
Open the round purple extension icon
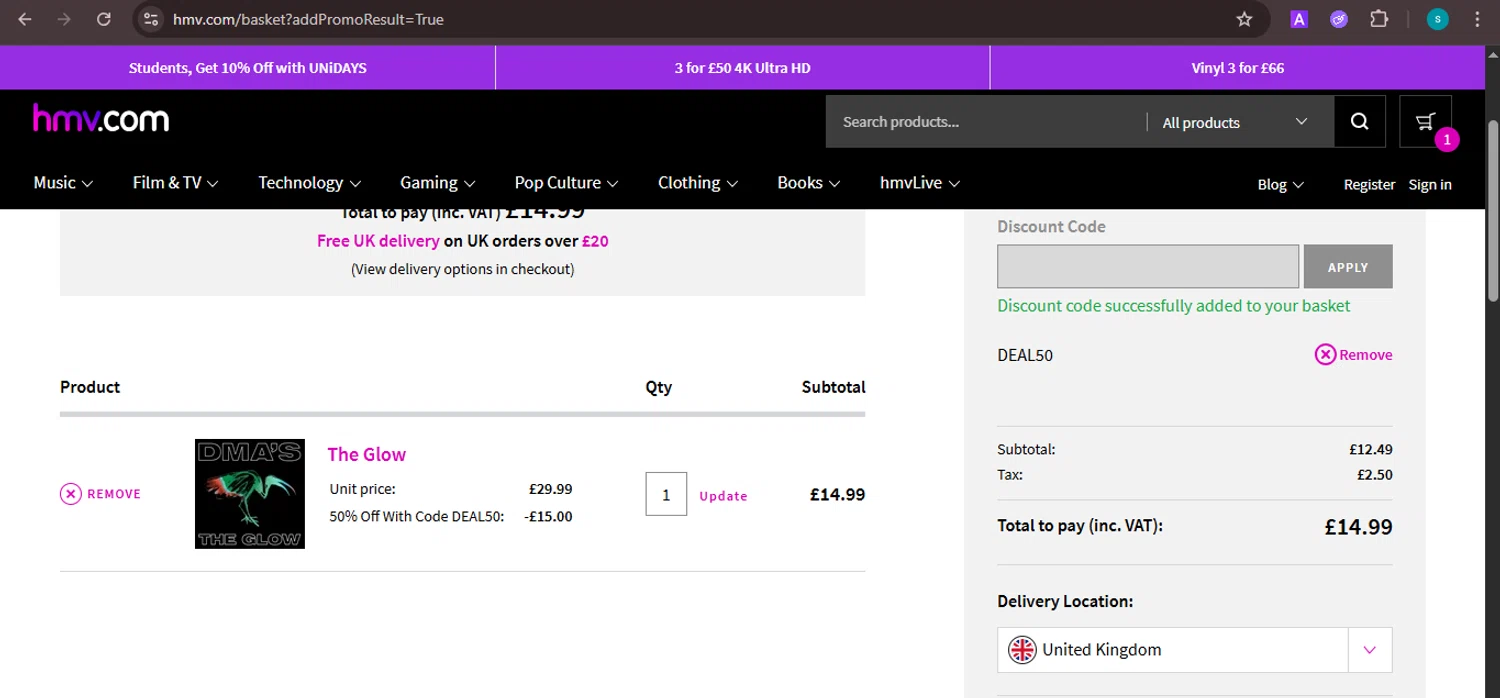[1339, 19]
